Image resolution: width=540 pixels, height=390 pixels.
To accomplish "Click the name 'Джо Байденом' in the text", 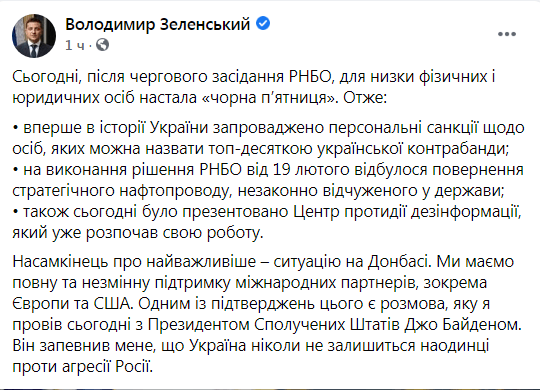I will pyautogui.click(x=463, y=325).
